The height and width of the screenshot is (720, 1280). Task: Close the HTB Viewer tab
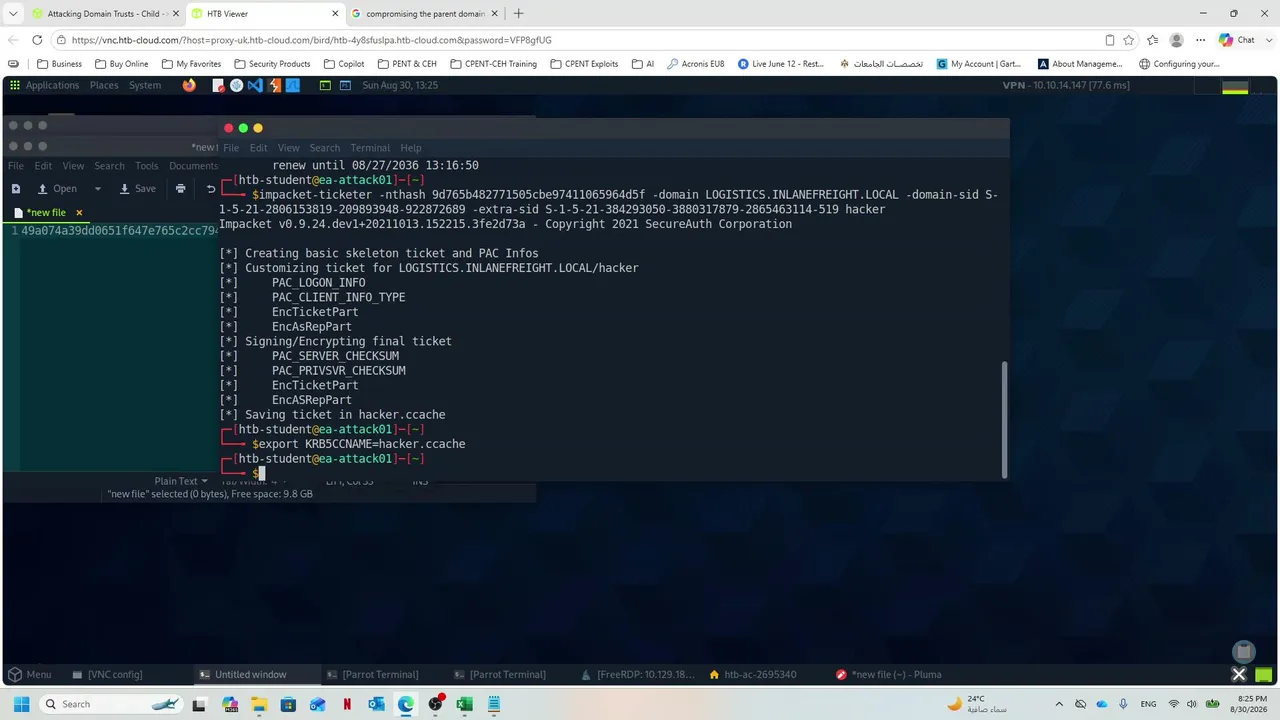coord(333,14)
